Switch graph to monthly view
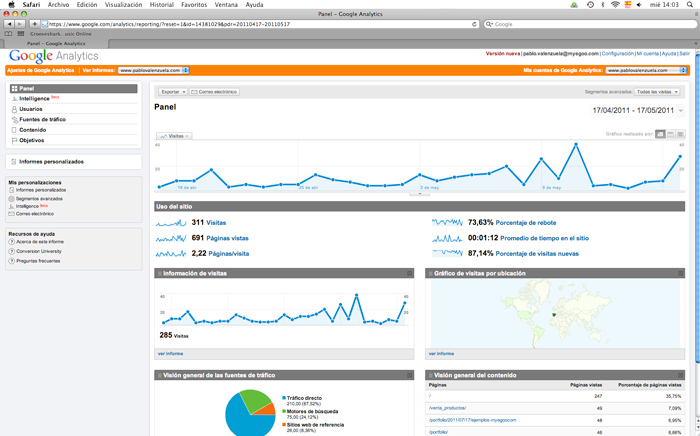The image size is (700, 436). pos(681,134)
